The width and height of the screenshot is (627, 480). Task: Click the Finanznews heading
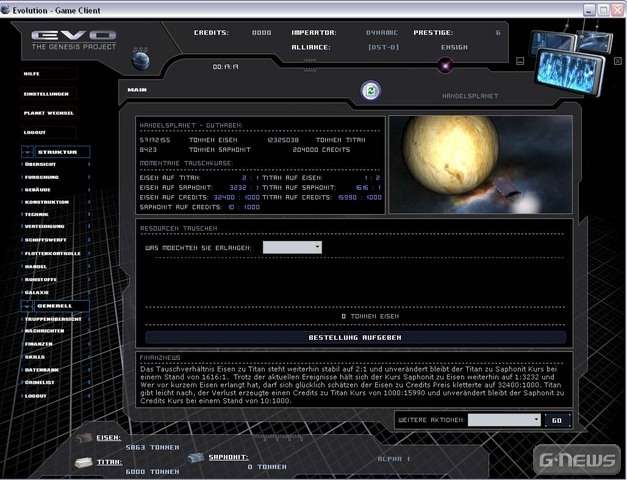point(160,358)
